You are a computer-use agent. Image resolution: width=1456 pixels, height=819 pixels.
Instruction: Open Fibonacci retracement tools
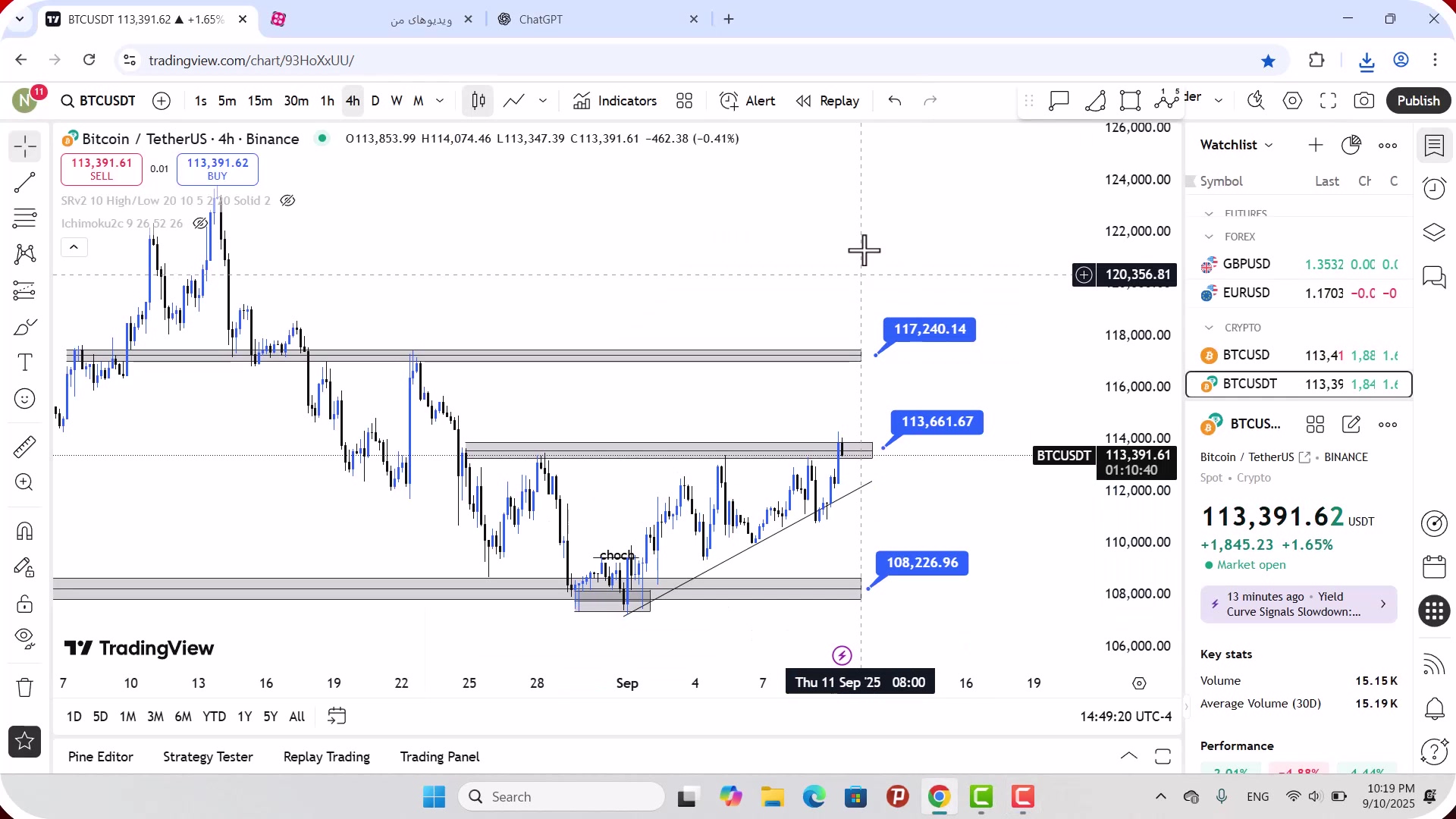tap(25, 218)
